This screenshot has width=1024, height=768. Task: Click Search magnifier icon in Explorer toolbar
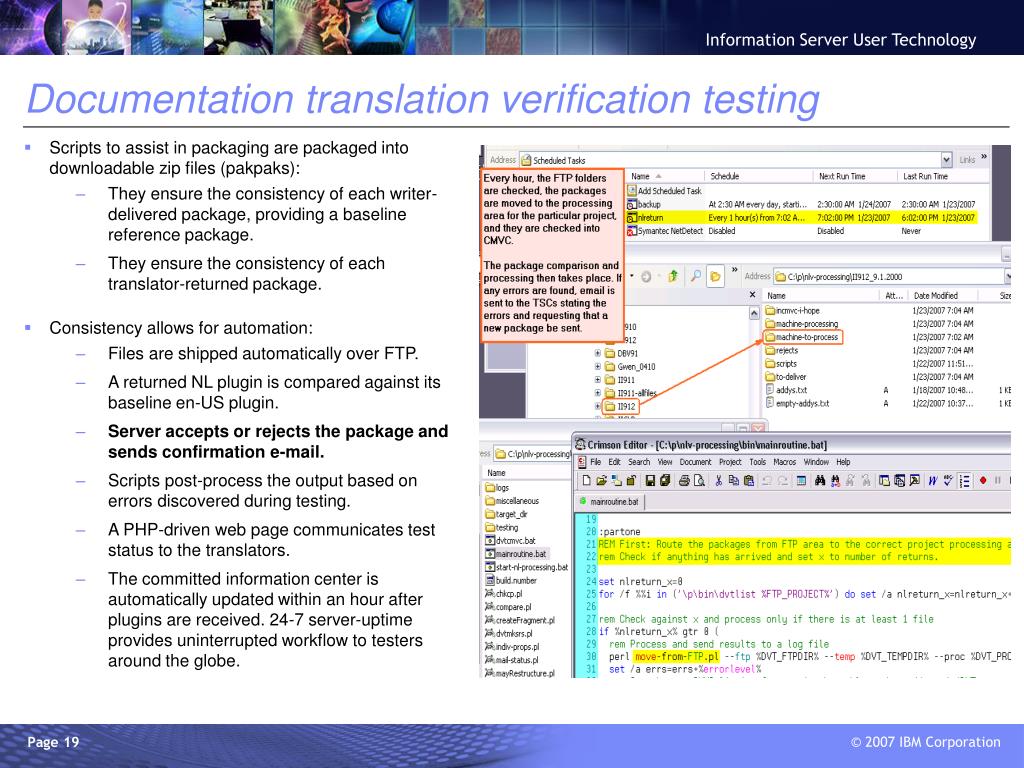click(x=696, y=276)
